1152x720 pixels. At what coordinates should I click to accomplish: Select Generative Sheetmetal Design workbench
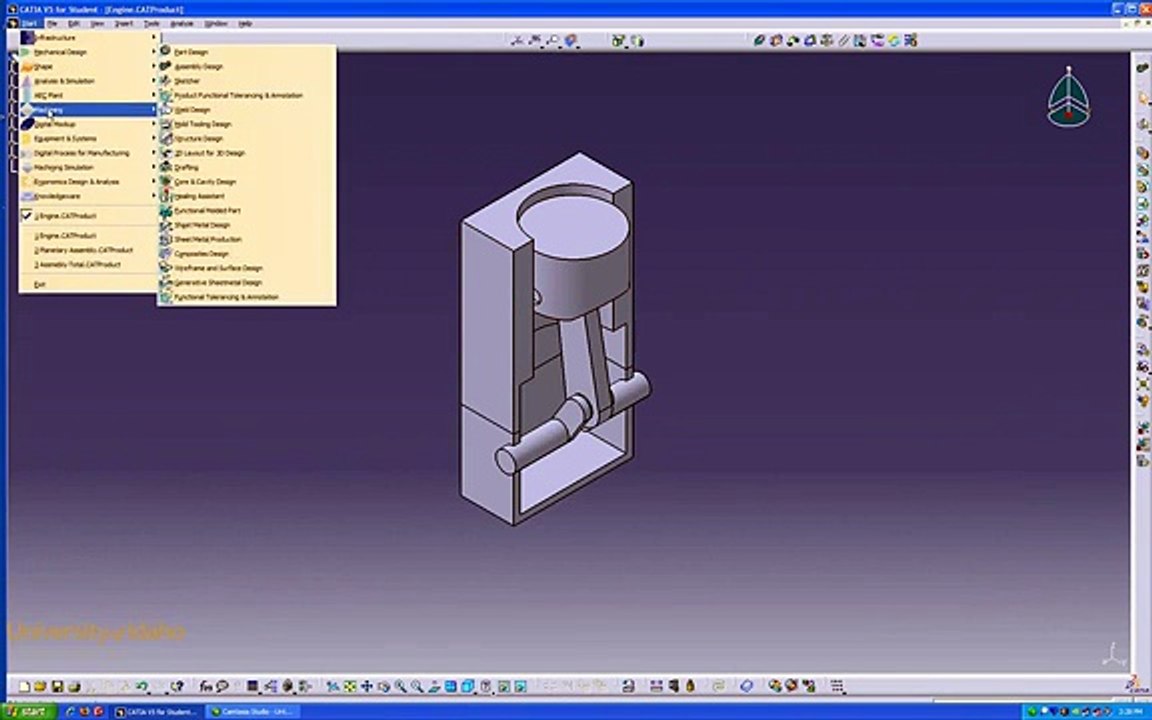coord(246,282)
